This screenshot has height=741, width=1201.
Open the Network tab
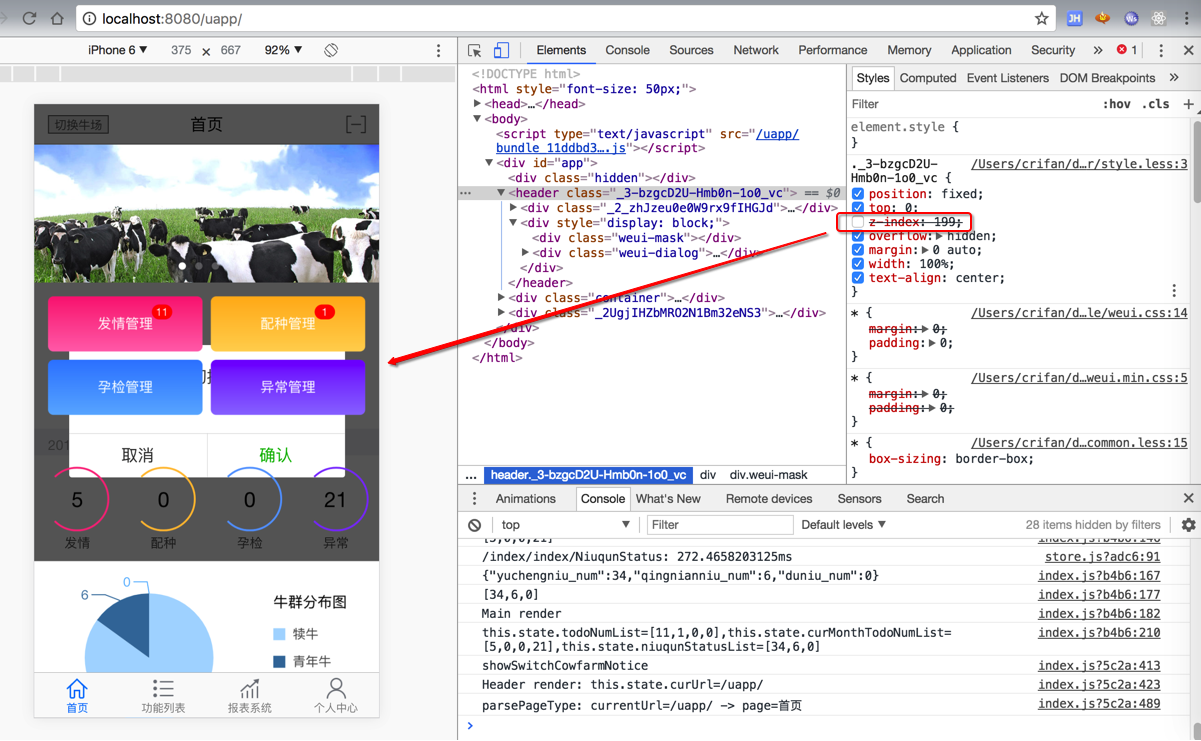click(x=756, y=50)
